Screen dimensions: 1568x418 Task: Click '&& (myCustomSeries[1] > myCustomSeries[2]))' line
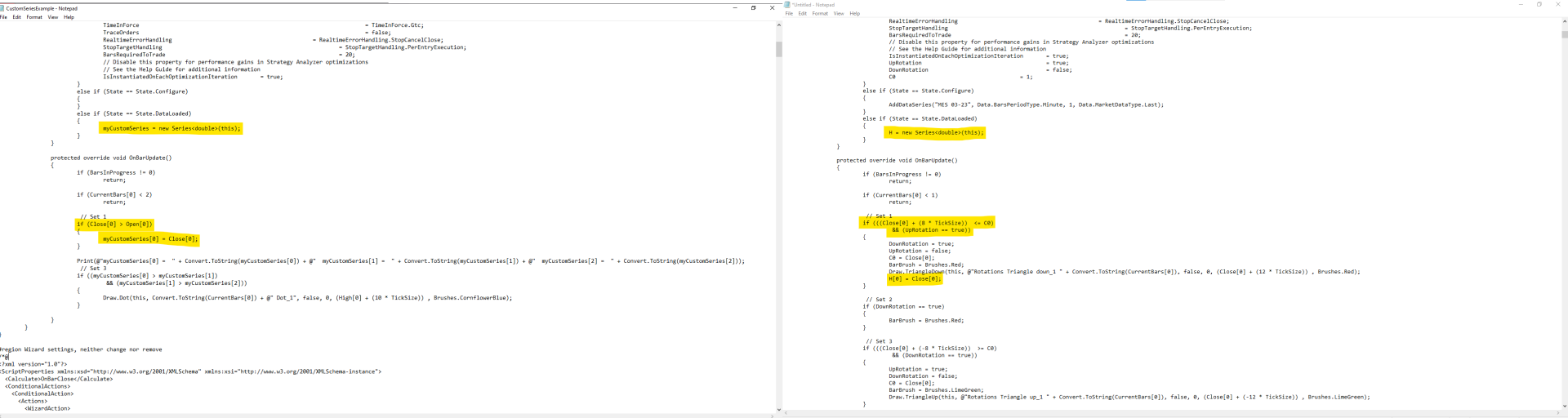click(176, 283)
